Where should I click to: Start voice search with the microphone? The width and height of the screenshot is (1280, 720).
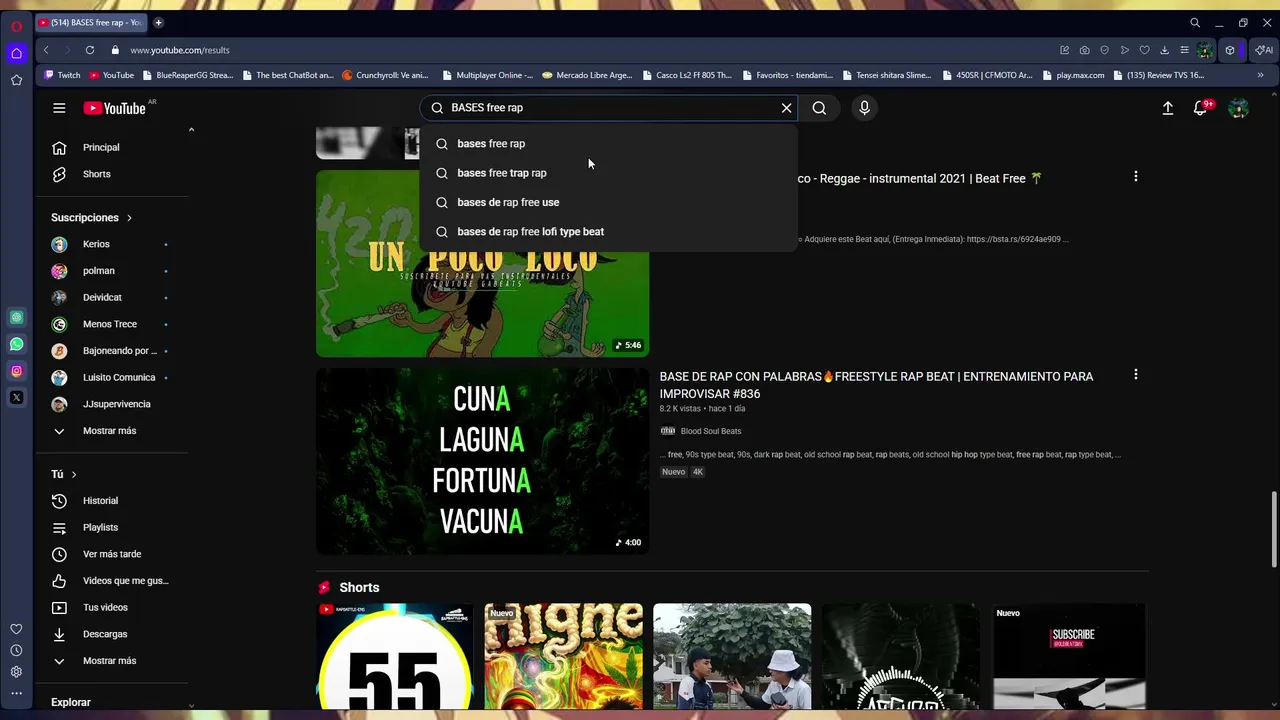pyautogui.click(x=864, y=108)
